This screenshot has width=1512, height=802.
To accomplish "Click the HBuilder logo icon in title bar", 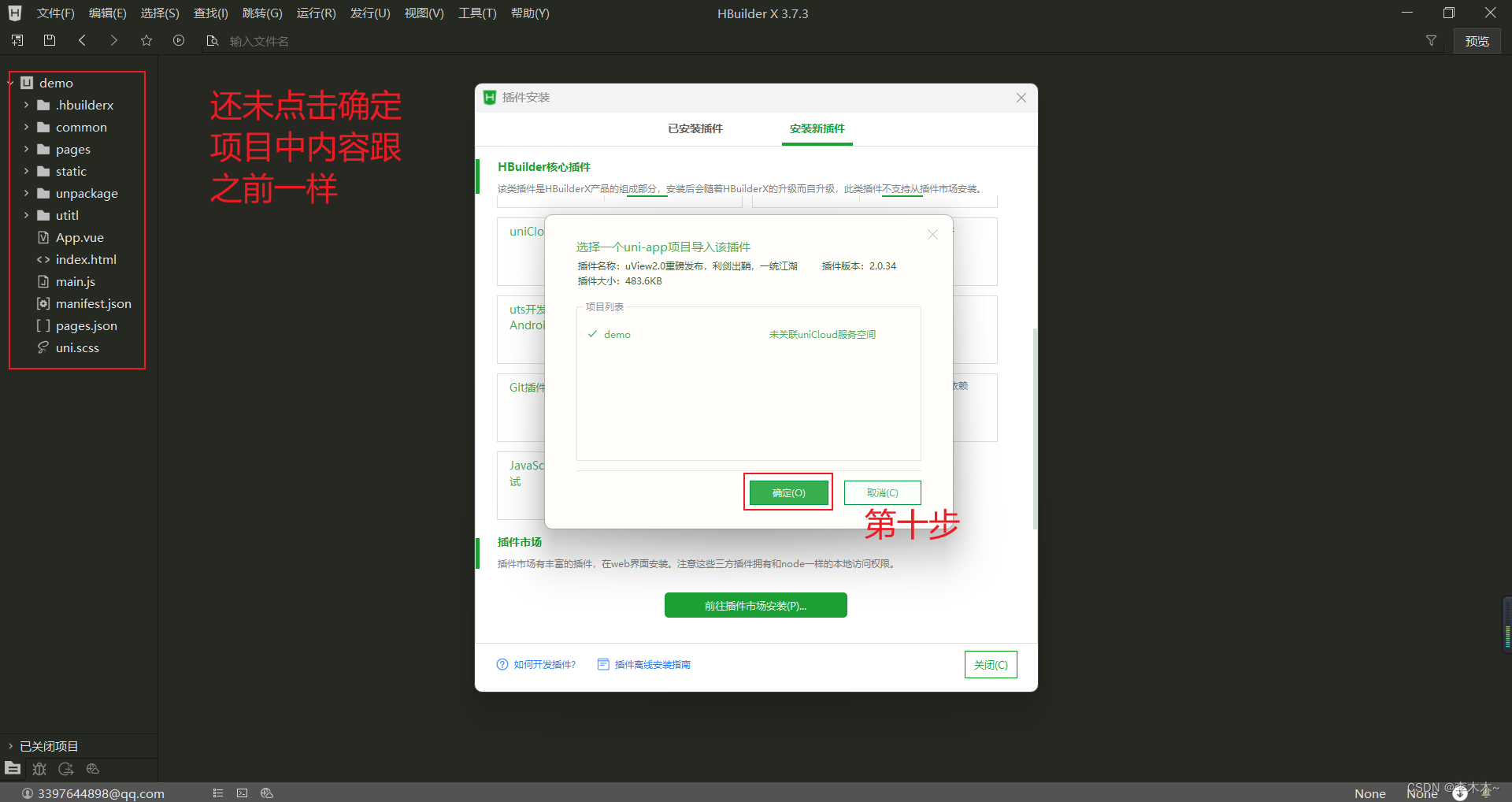I will pos(15,13).
